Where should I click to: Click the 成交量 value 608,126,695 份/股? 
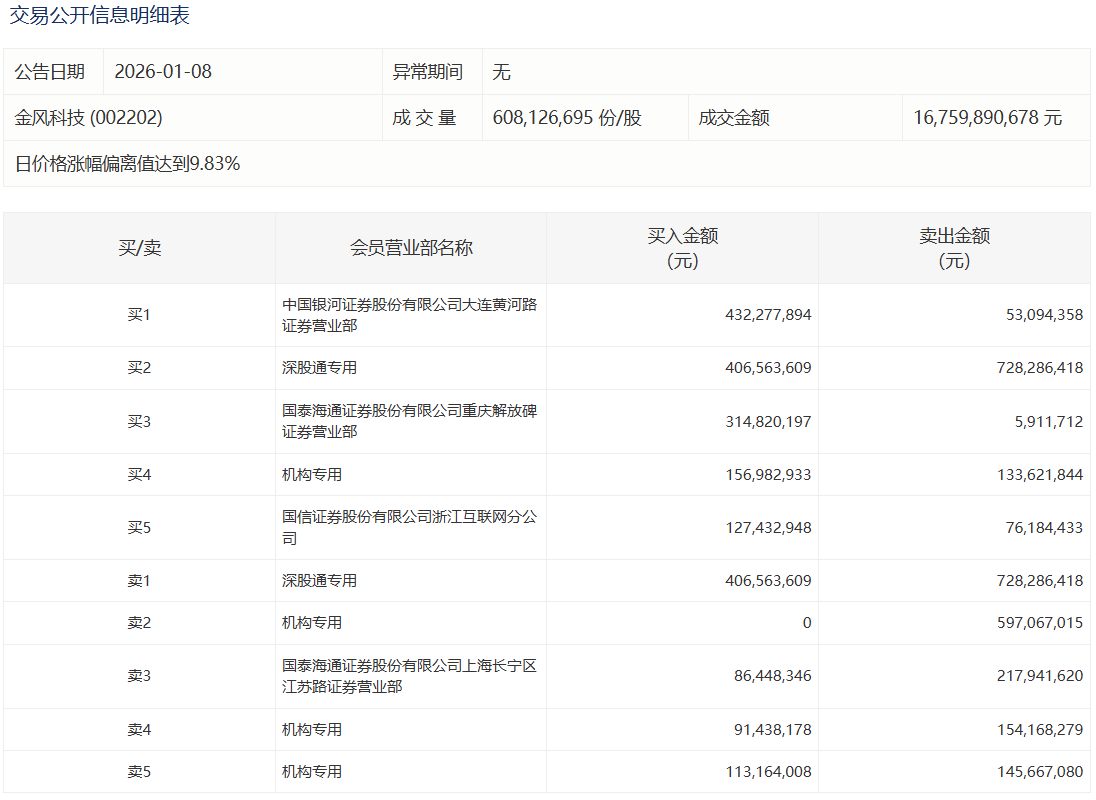pos(567,118)
